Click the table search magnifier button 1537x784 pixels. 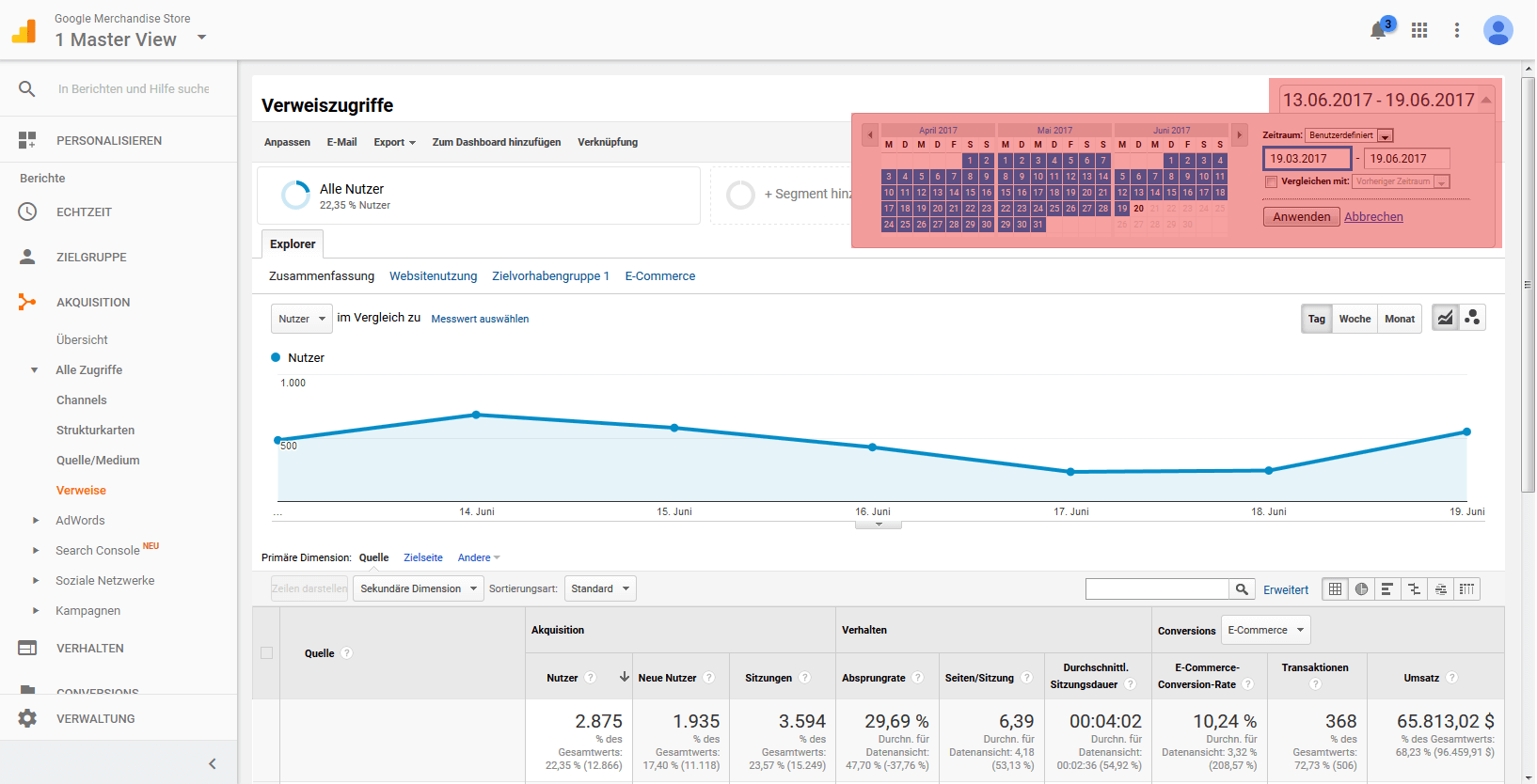1242,589
